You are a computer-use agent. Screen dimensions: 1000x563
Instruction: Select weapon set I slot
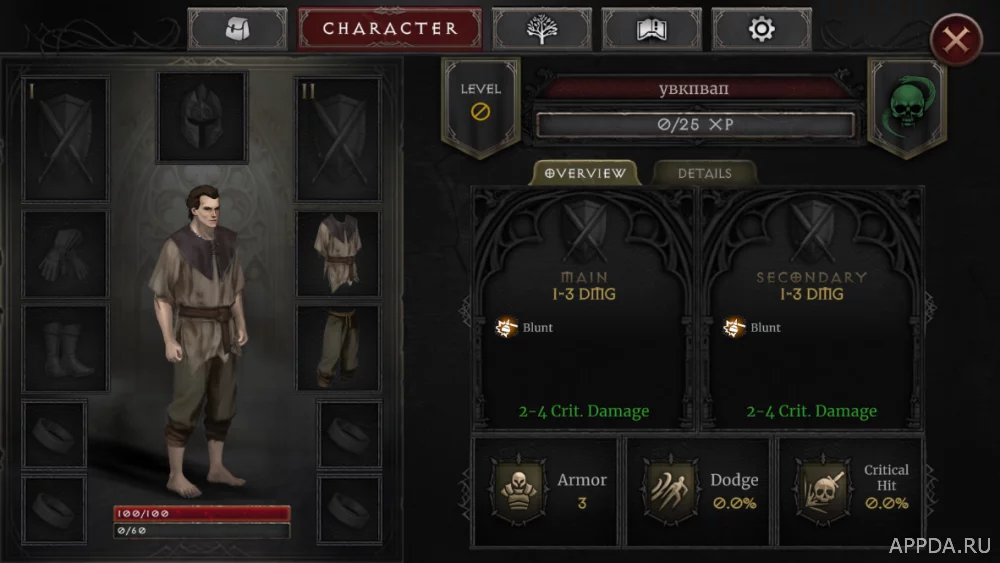[x=65, y=139]
